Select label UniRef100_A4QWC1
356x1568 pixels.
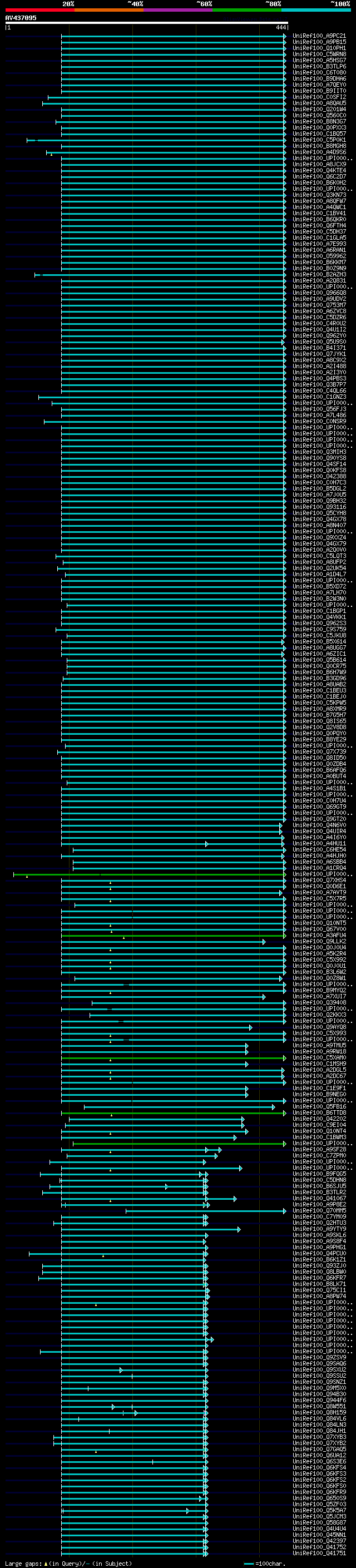(x=319, y=207)
